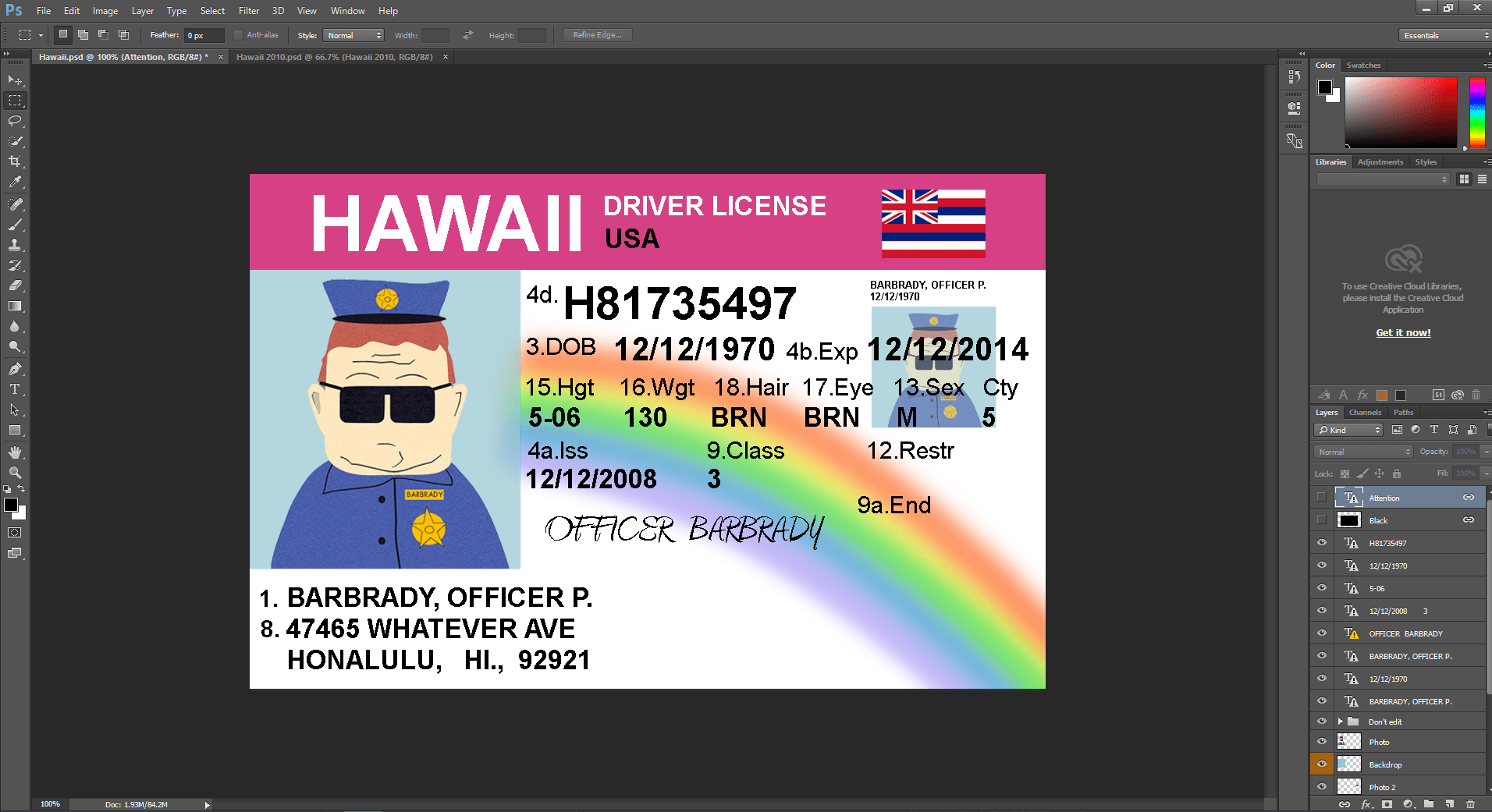The width and height of the screenshot is (1492, 812).
Task: Enable visibility for the Attention layer
Action: click(1322, 497)
